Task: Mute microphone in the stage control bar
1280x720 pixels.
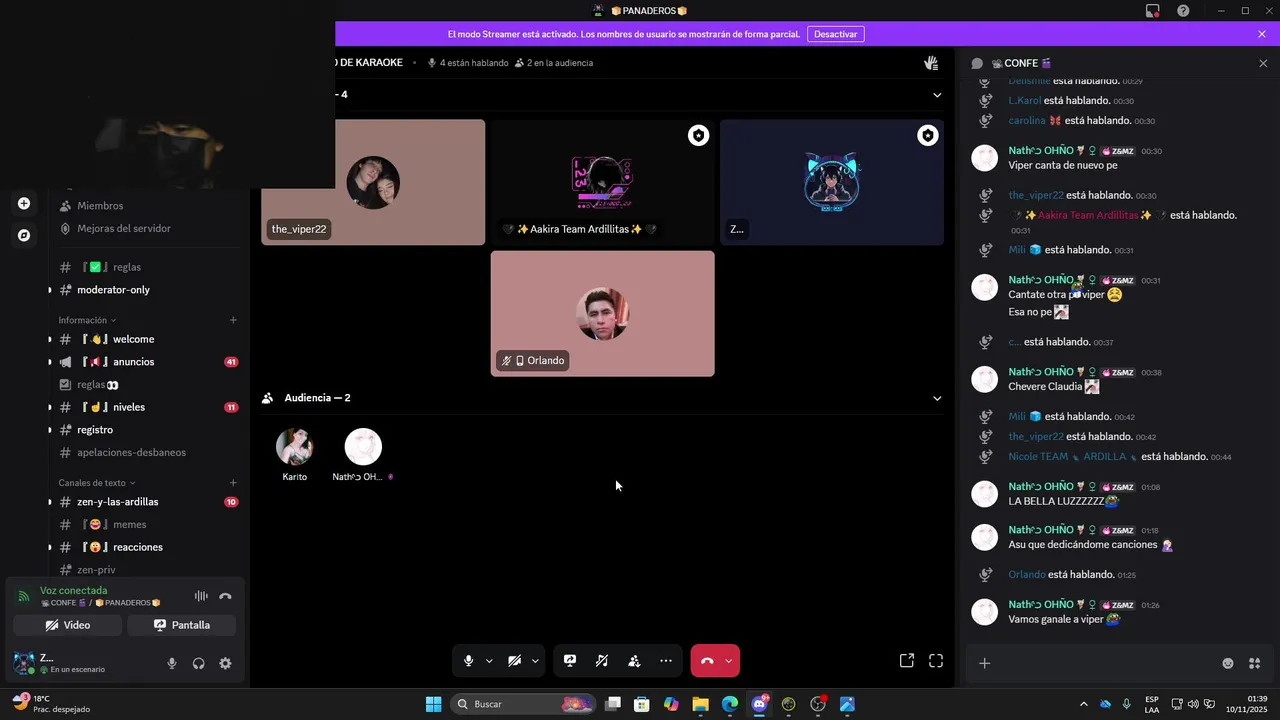Action: tap(468, 661)
